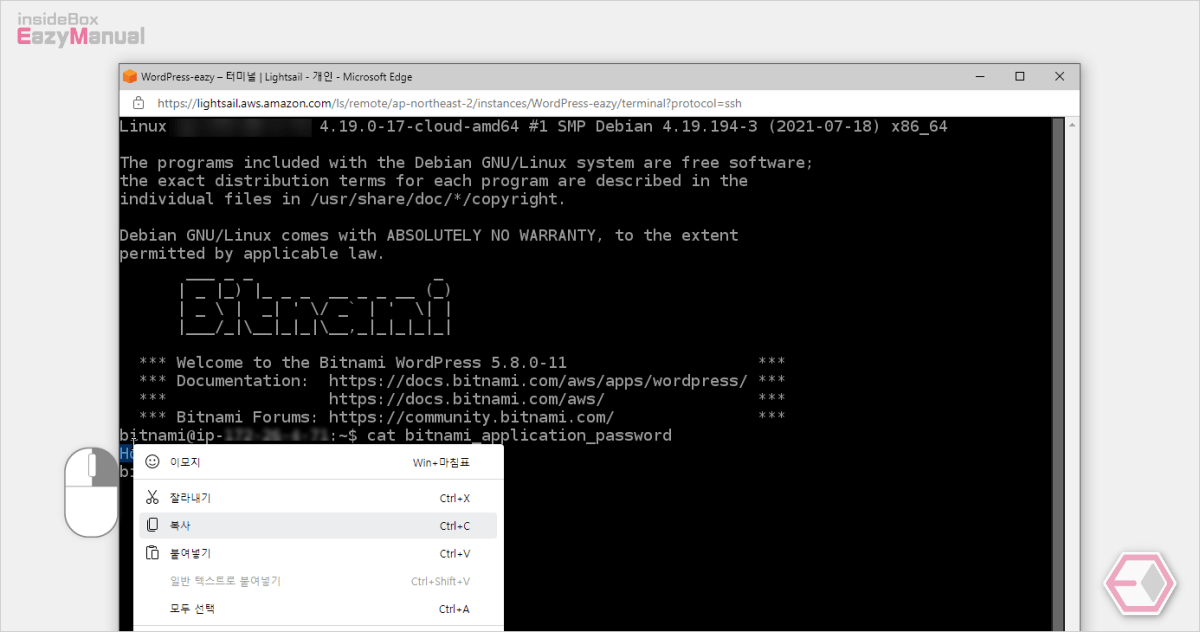The image size is (1200, 632).
Task: Click the Lightsail orange cube window icon
Action: point(130,76)
